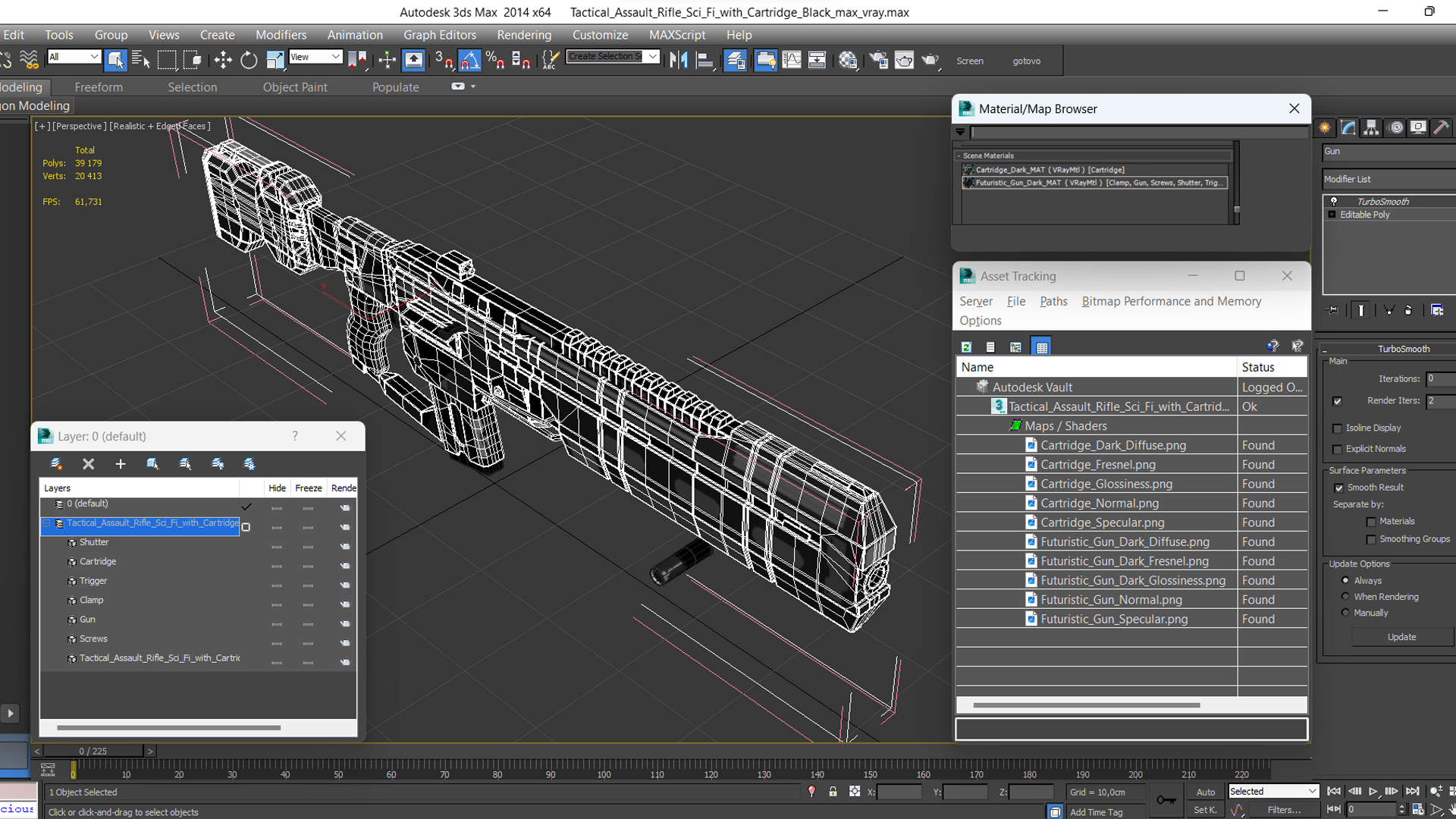Click the Layer dialog horizontal scrollbar
The image size is (1456, 819).
click(168, 728)
